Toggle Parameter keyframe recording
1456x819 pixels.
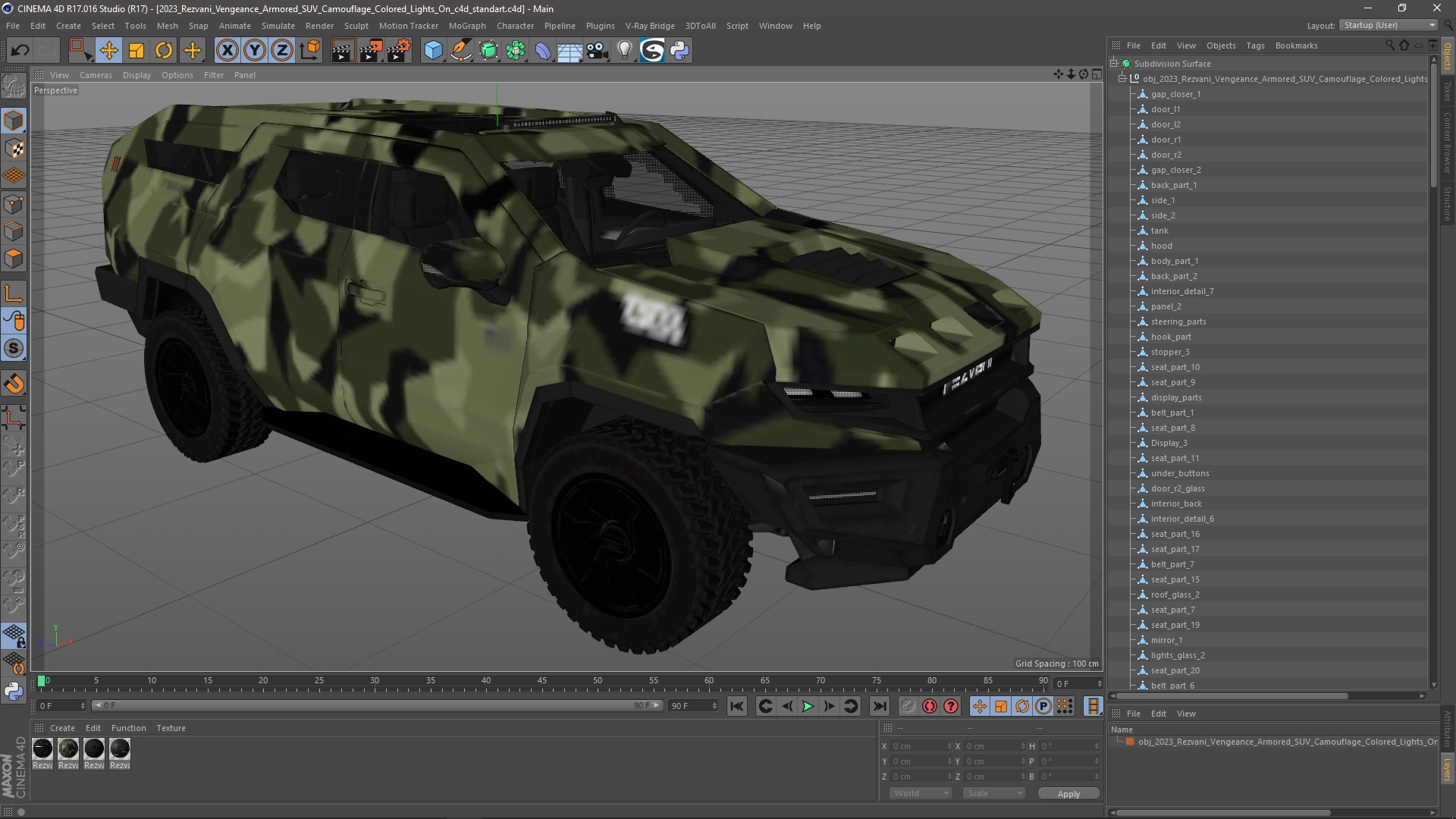(1043, 706)
